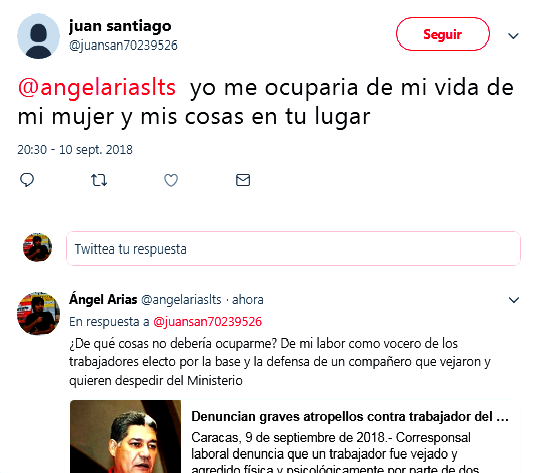Click @juansan70239526 handle under name

(123, 45)
